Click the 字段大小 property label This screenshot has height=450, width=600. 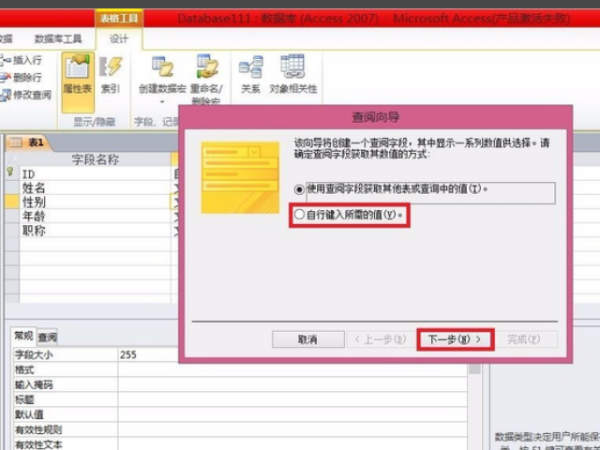click(x=34, y=355)
